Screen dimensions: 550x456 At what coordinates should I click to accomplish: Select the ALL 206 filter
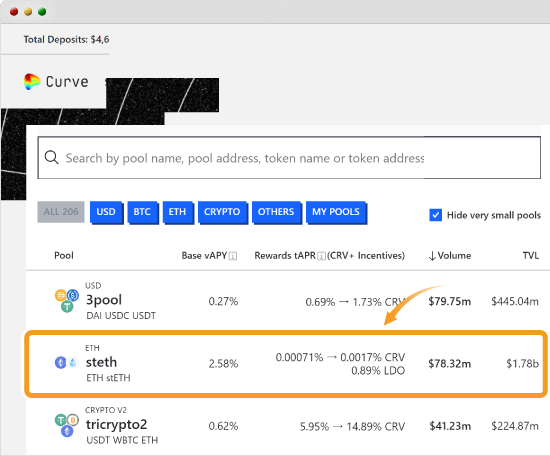click(x=61, y=212)
